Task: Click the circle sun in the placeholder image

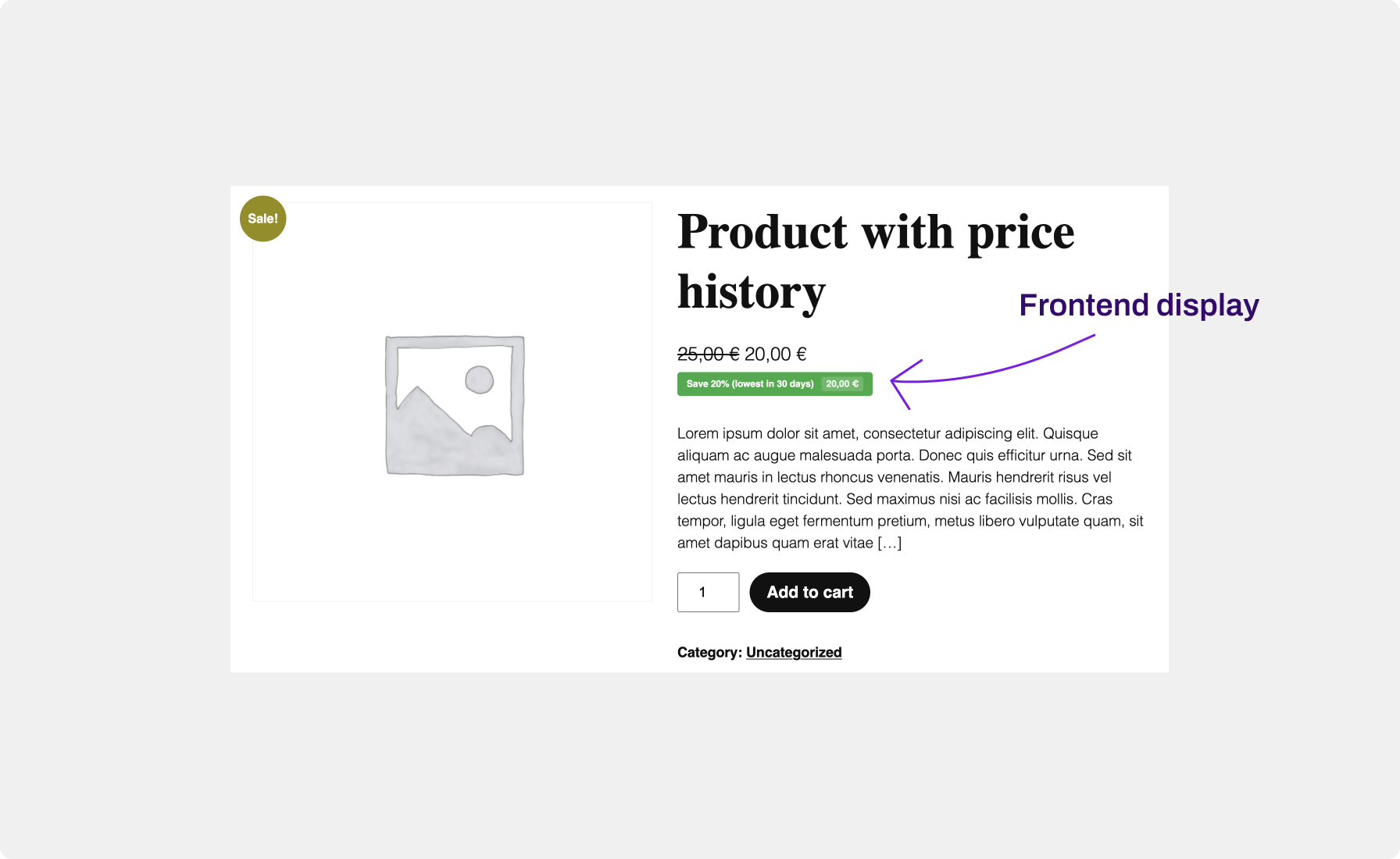Action: click(x=481, y=380)
